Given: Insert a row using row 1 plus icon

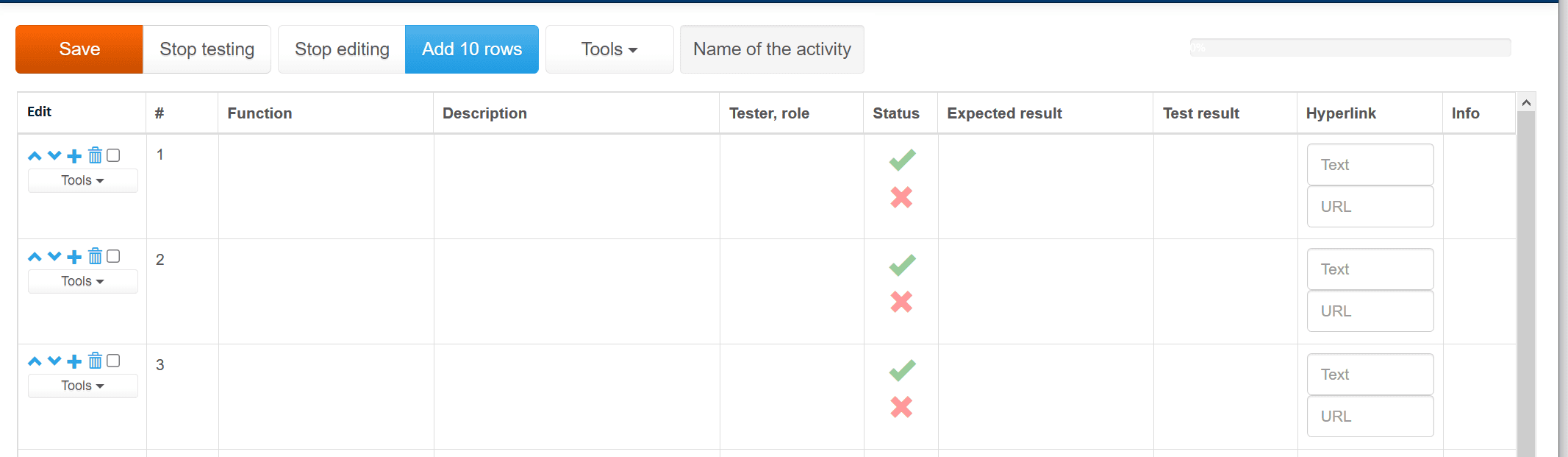Looking at the screenshot, I should point(74,156).
